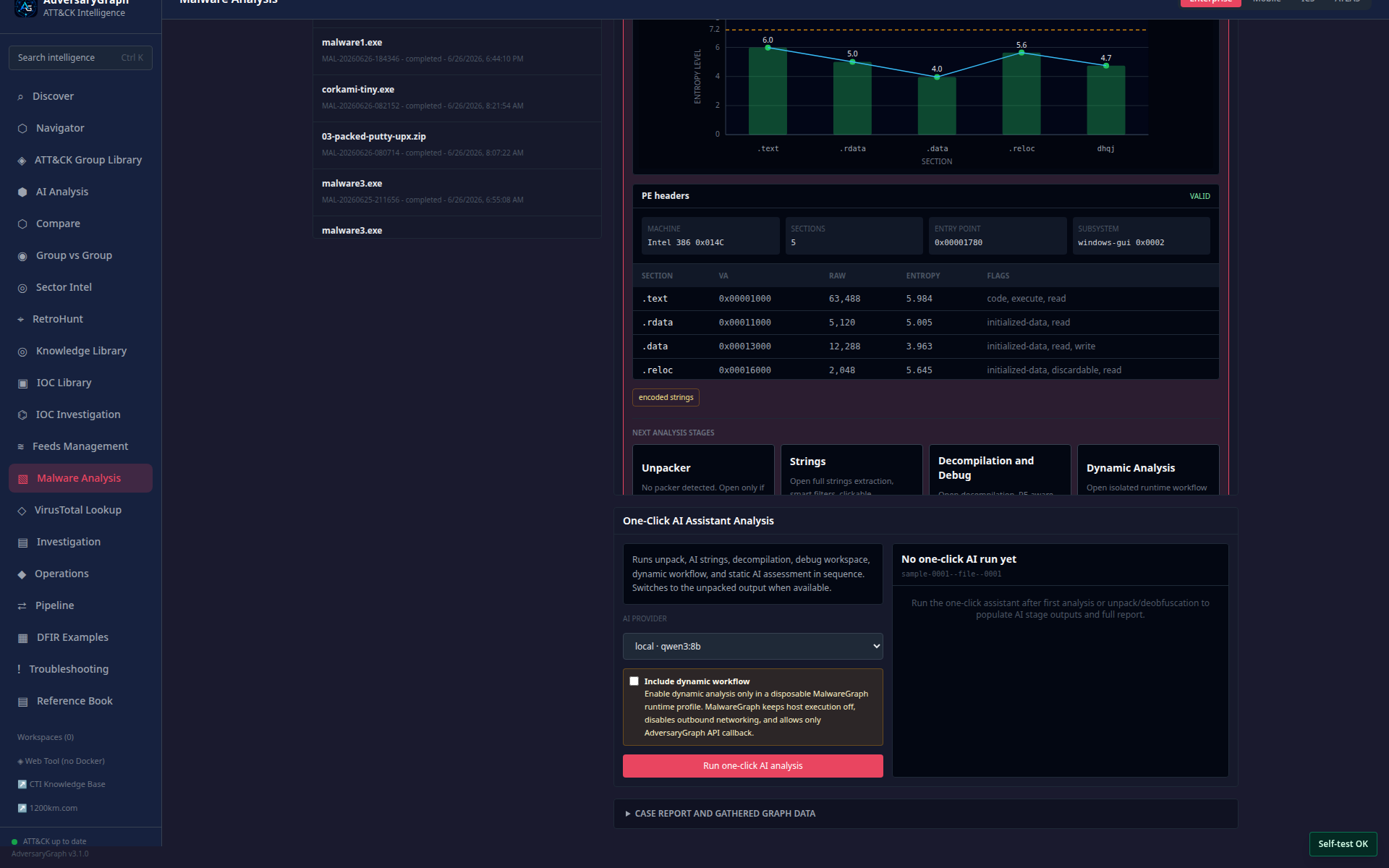The width and height of the screenshot is (1389, 868).
Task: Select 03-packed-putty-upx.zip sample entry
Action: [x=457, y=145]
